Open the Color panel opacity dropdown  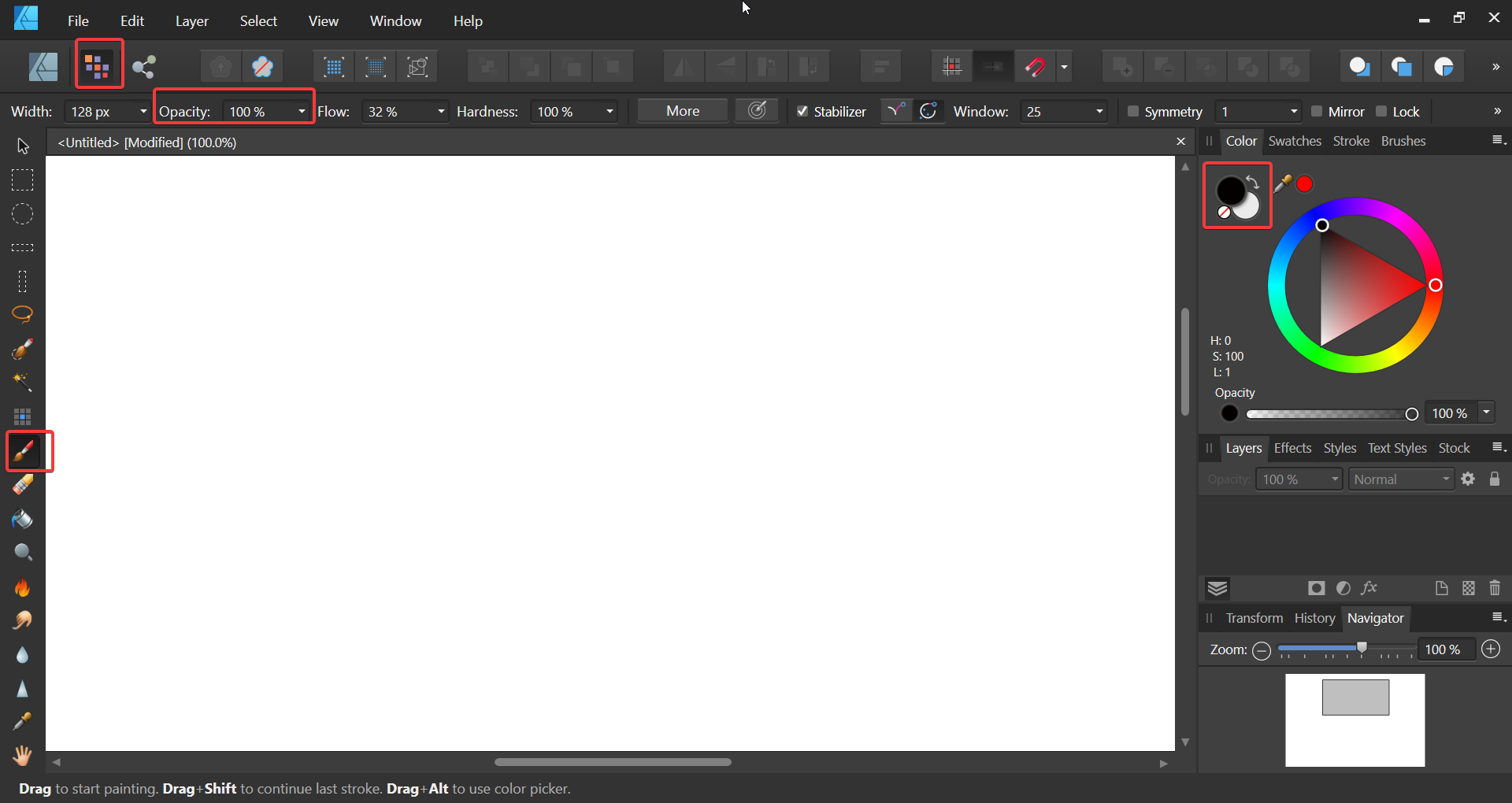pyautogui.click(x=1486, y=413)
